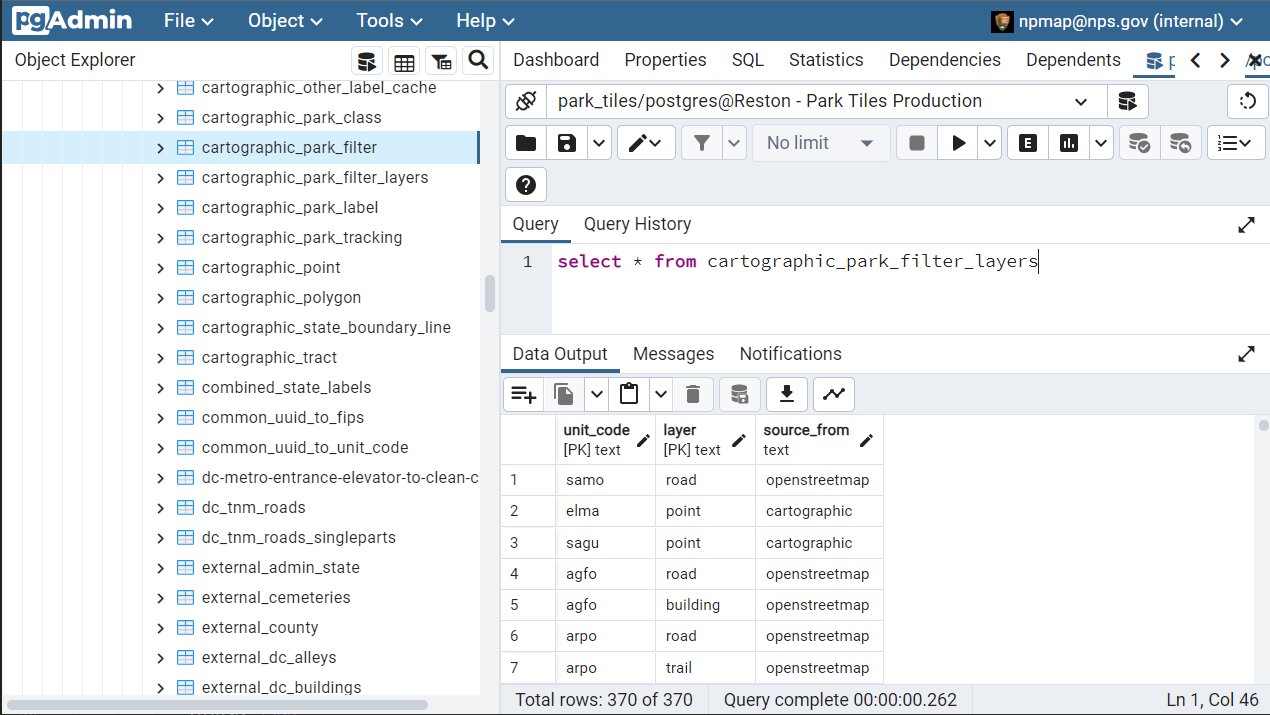Open the macros list dropdown button
Viewport: 1270px width, 715px height.
coord(1236,143)
